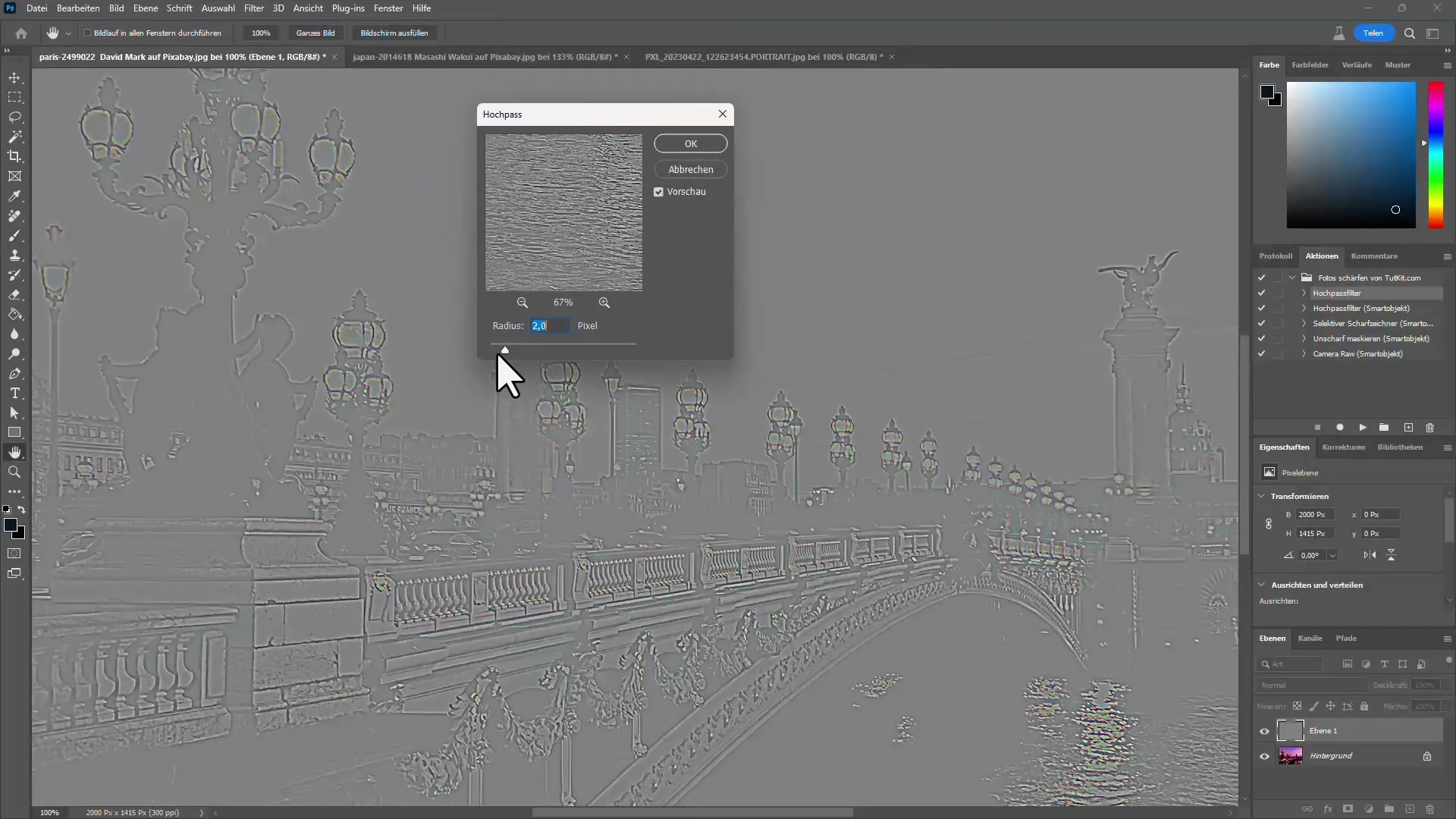1456x819 pixels.
Task: Toggle checkmark for Unscharf maskieren action
Action: point(1261,339)
